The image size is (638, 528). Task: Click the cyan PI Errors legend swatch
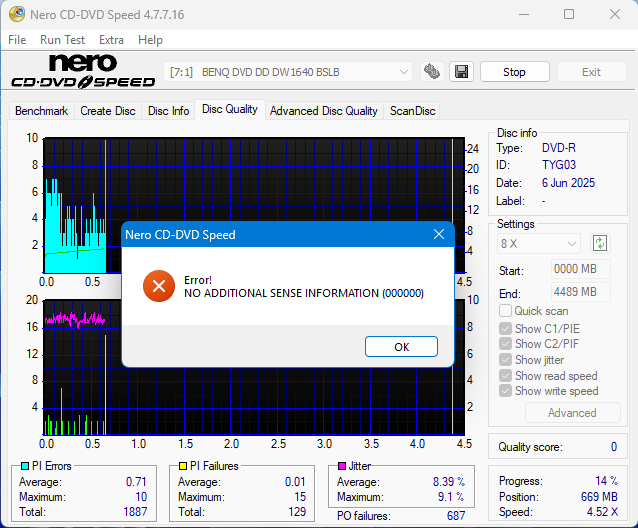coord(25,466)
